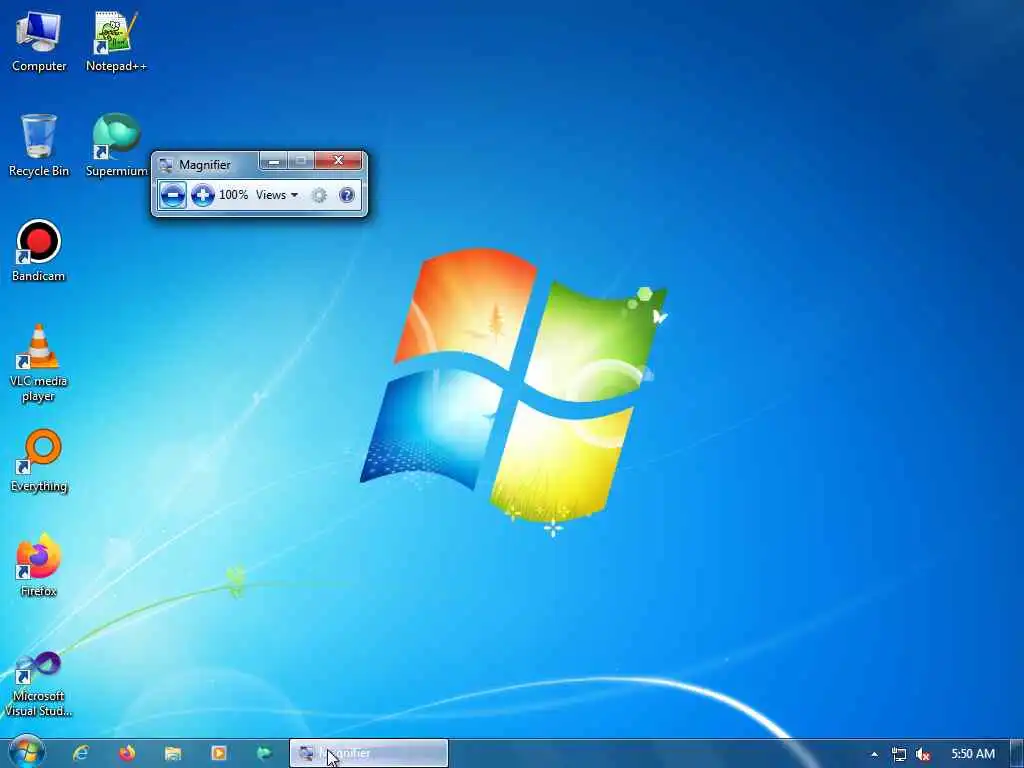Click the Magnifier zoom in plus button
The height and width of the screenshot is (768, 1024).
pos(202,195)
